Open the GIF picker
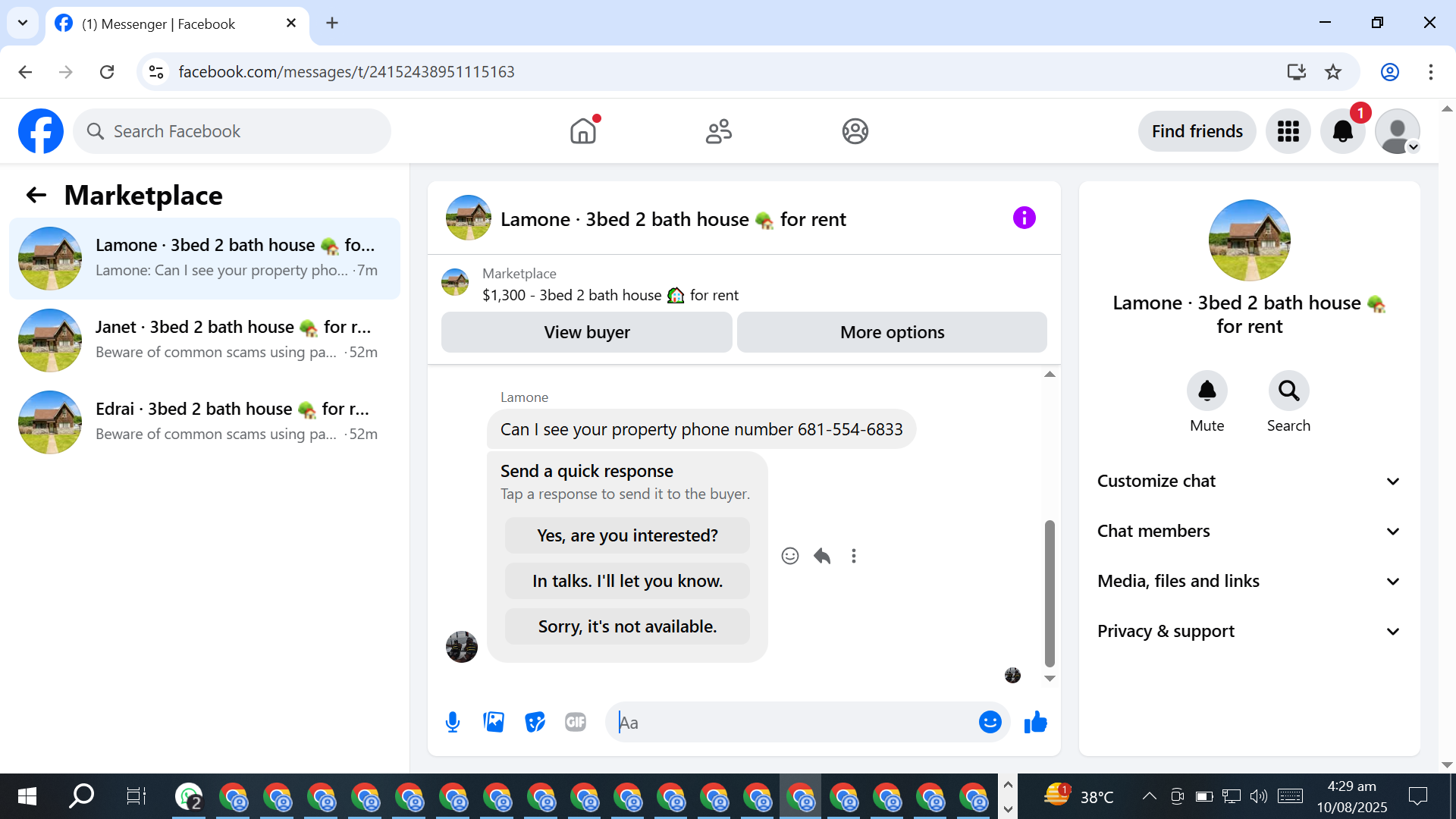This screenshot has width=1456, height=819. point(576,722)
